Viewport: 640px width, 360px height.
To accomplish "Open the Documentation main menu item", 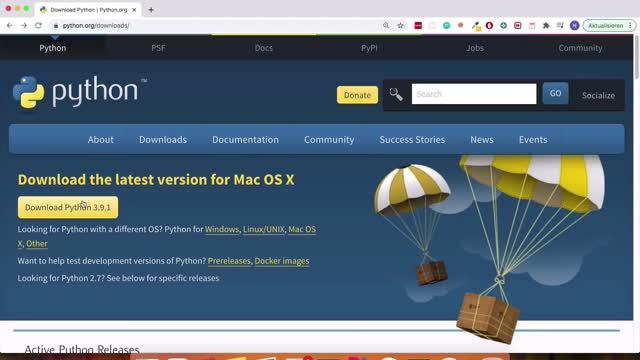I will (245, 140).
